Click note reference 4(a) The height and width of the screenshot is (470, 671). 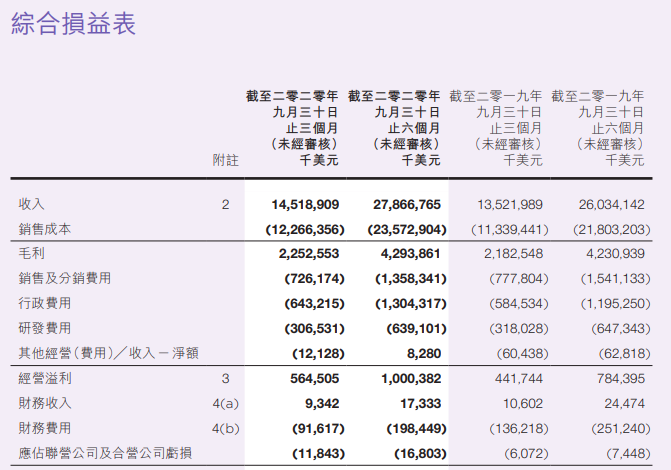[226, 404]
